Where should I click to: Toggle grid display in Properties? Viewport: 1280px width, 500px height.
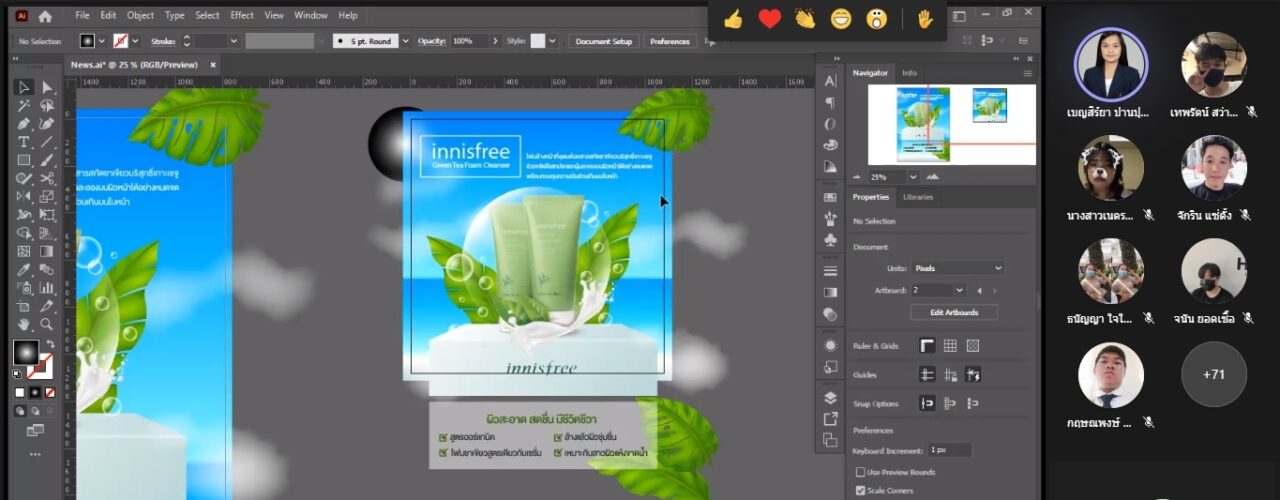tap(950, 346)
